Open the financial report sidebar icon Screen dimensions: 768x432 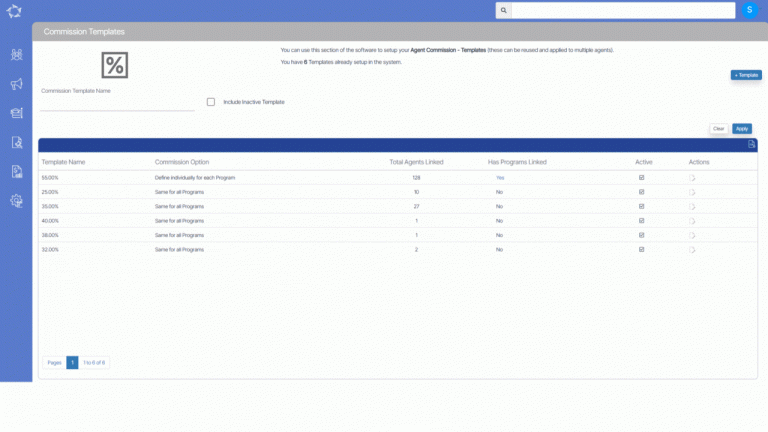[17, 171]
